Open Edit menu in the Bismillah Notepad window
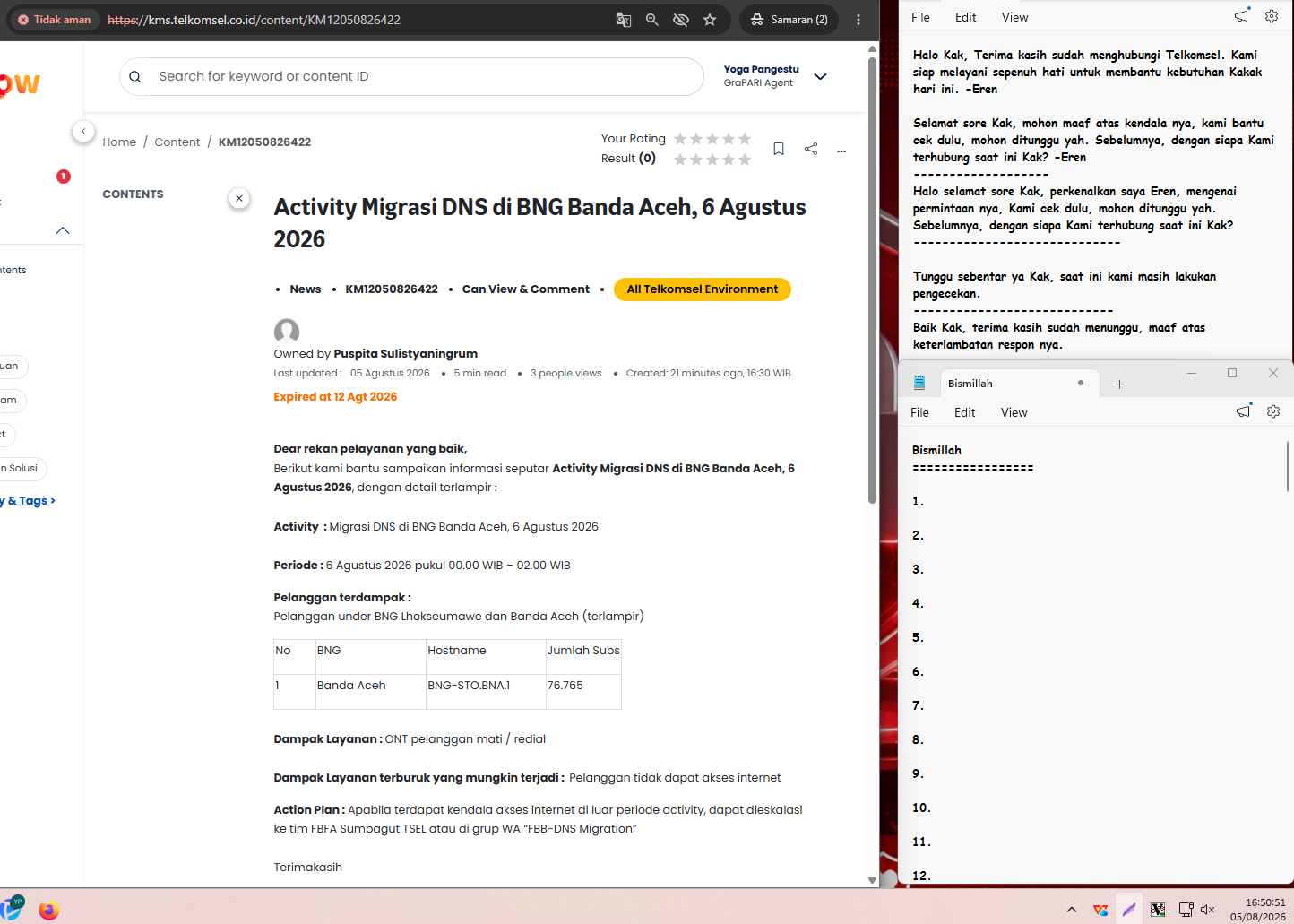 tap(965, 412)
